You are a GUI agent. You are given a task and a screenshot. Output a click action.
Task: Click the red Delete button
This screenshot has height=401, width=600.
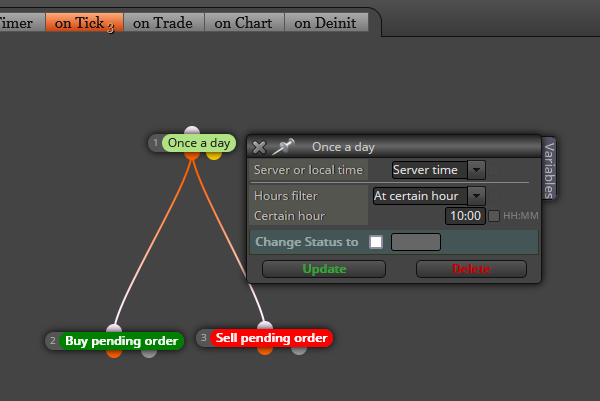[x=471, y=269]
